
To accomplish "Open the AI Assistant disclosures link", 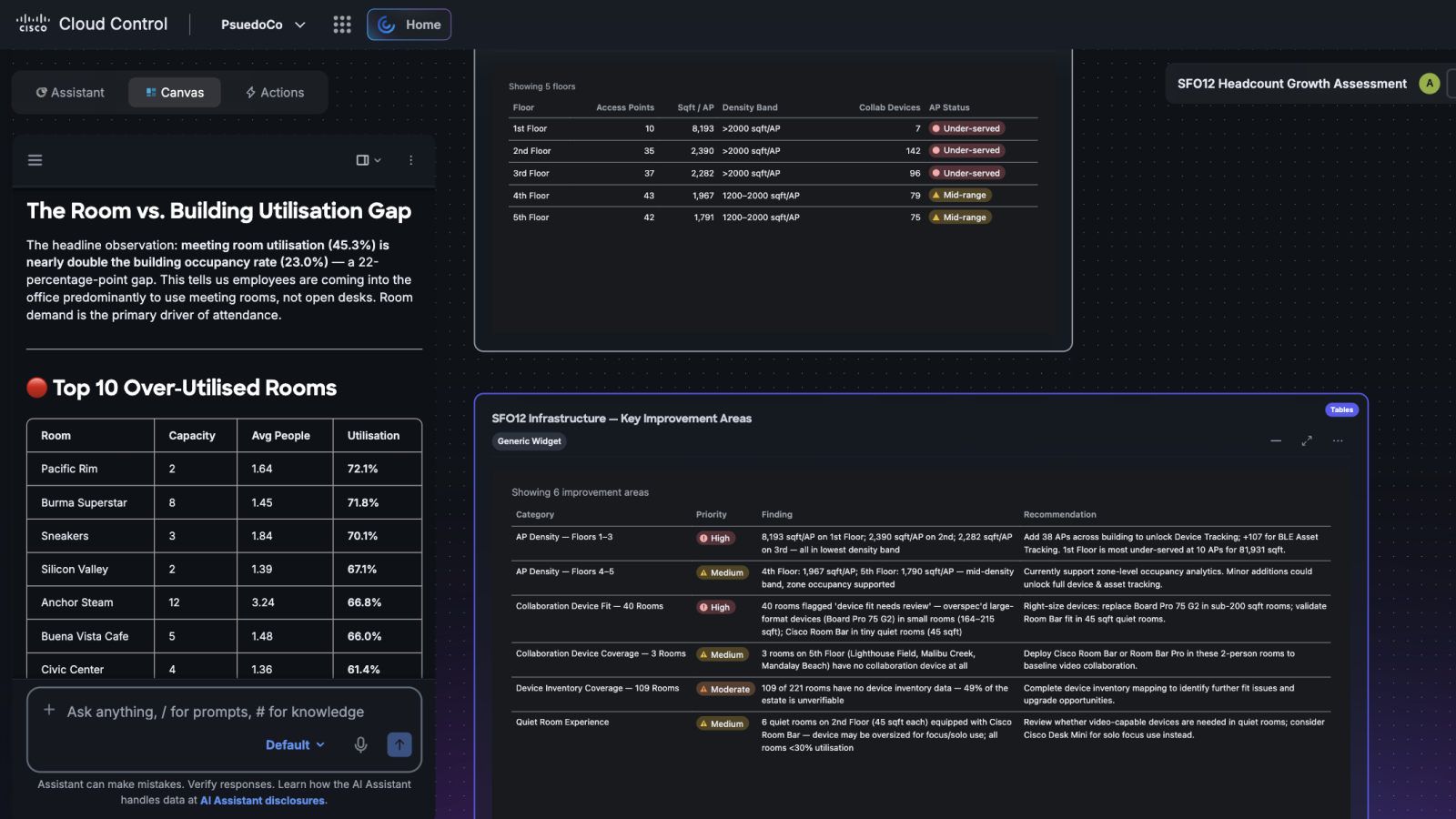I will pos(262,801).
